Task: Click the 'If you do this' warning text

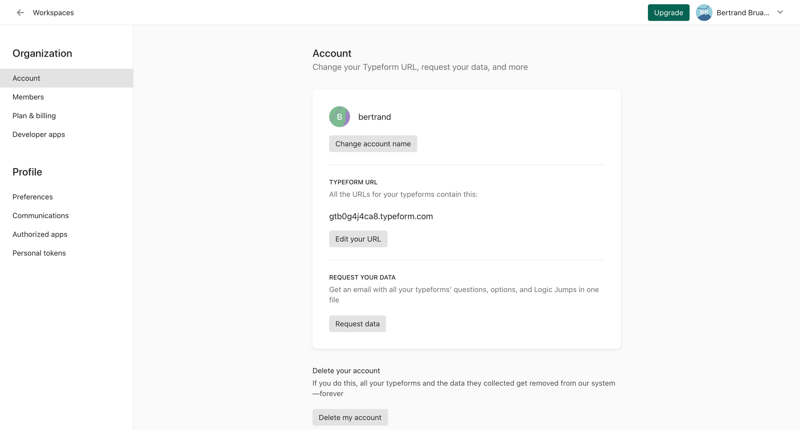Action: click(x=464, y=388)
